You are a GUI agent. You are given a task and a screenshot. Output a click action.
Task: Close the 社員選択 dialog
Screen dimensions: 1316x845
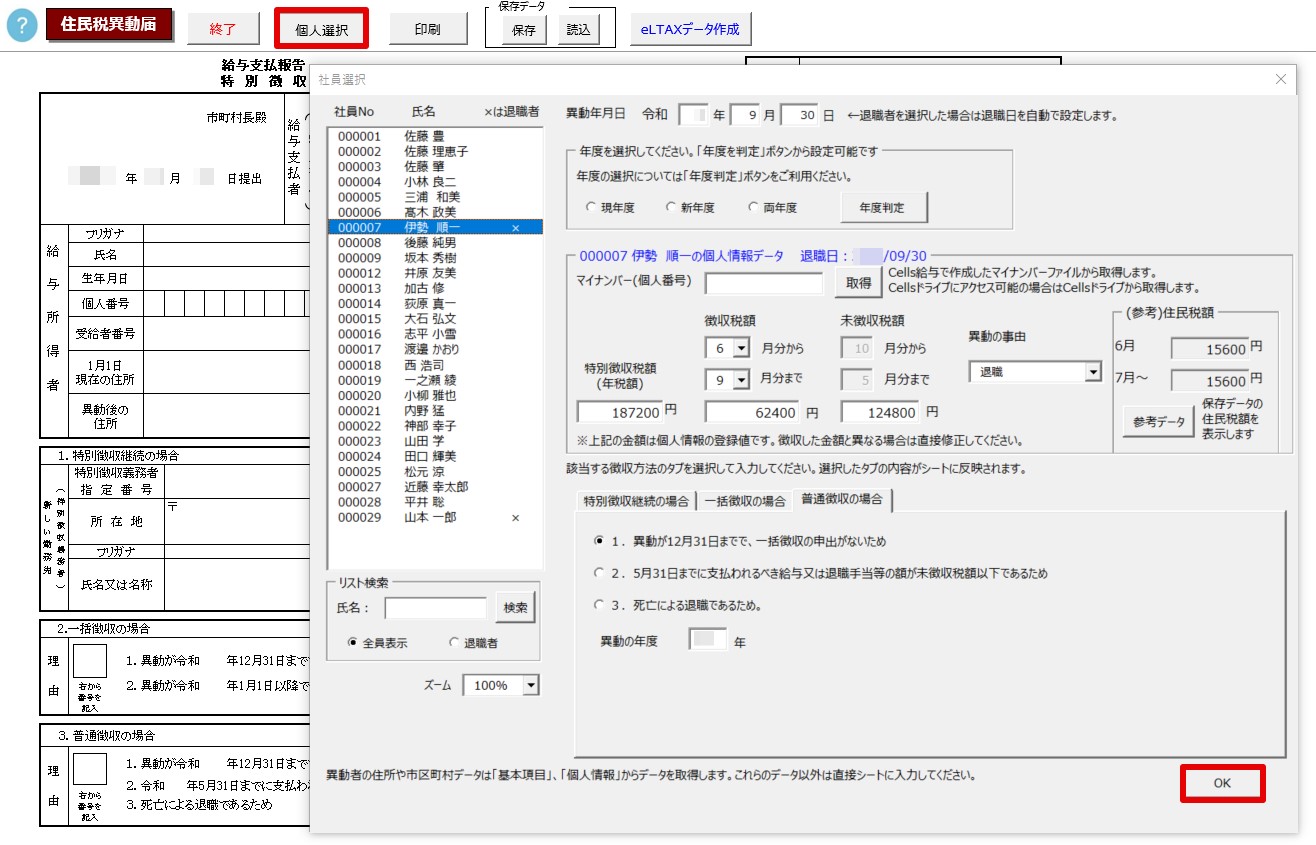(1280, 80)
